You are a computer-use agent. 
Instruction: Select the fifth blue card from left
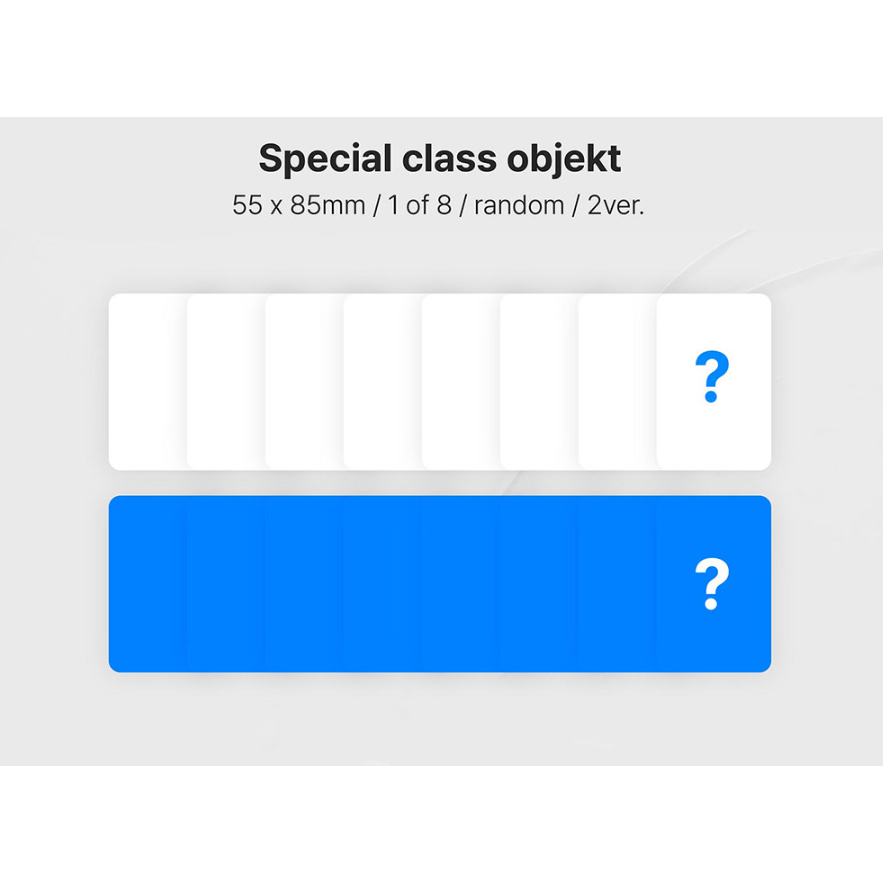pos(460,585)
